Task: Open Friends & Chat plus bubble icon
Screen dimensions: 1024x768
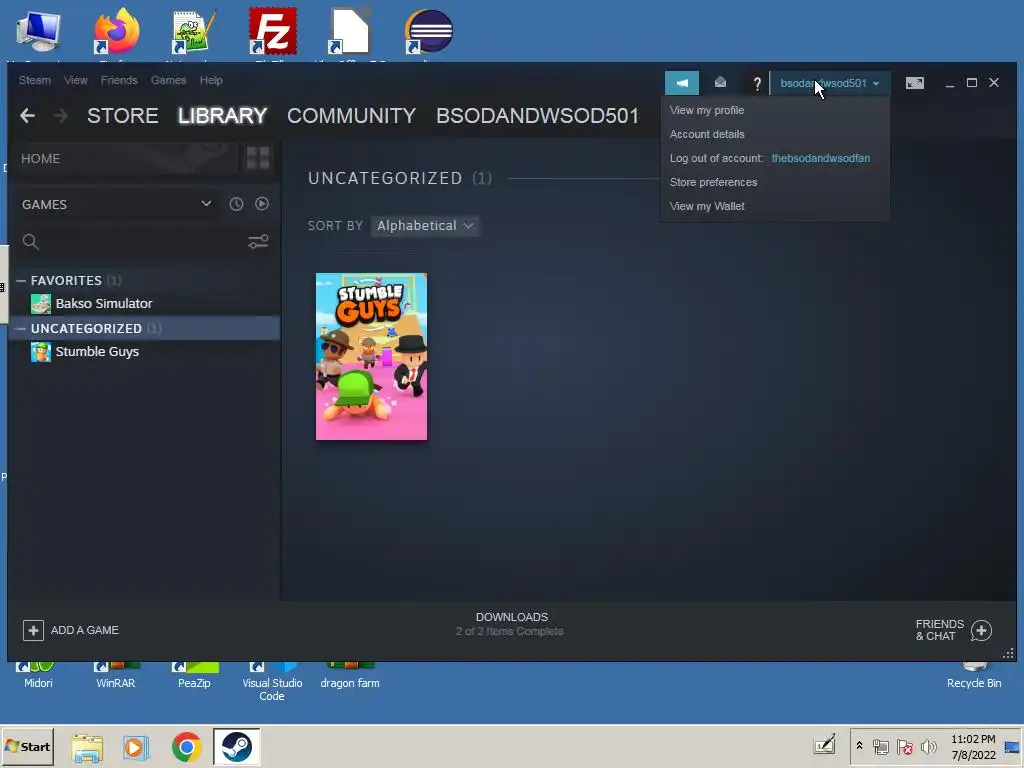Action: (981, 630)
